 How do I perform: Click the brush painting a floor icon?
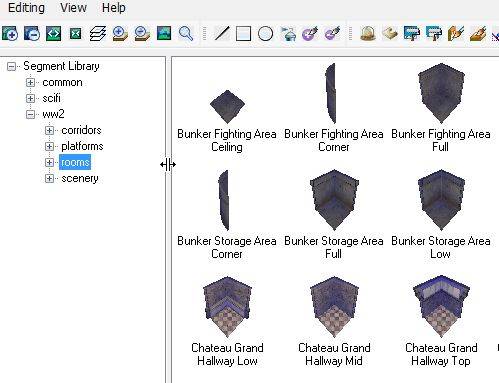(x=478, y=33)
